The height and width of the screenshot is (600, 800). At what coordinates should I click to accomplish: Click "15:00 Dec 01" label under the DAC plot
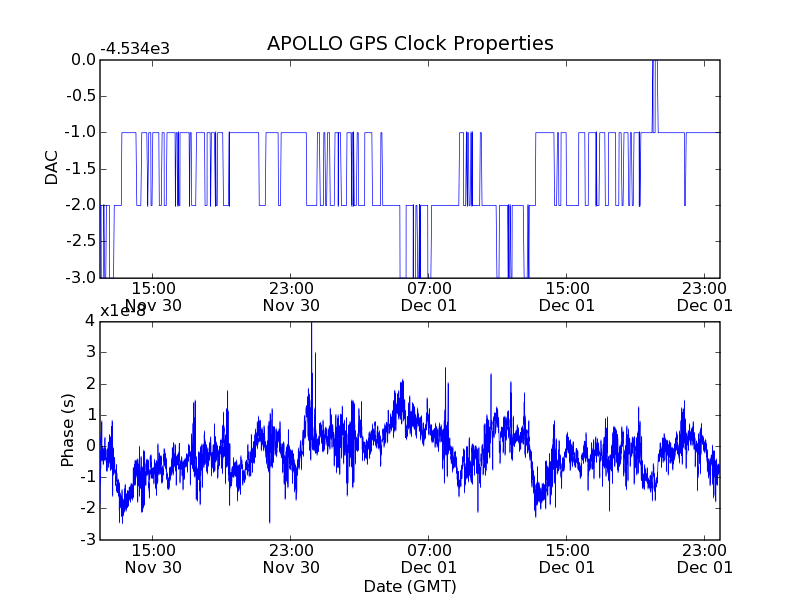[x=567, y=297]
